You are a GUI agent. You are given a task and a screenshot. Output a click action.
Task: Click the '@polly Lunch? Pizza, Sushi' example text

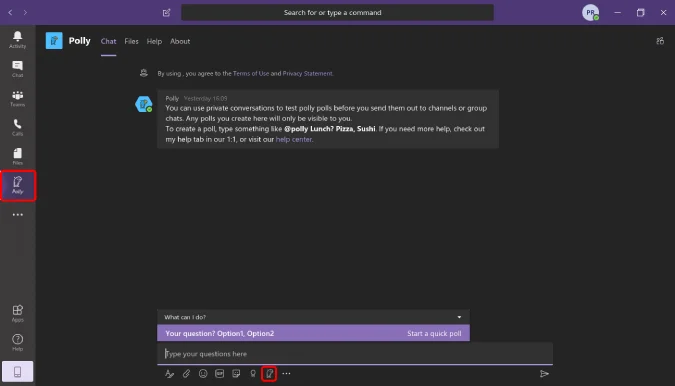coord(330,129)
